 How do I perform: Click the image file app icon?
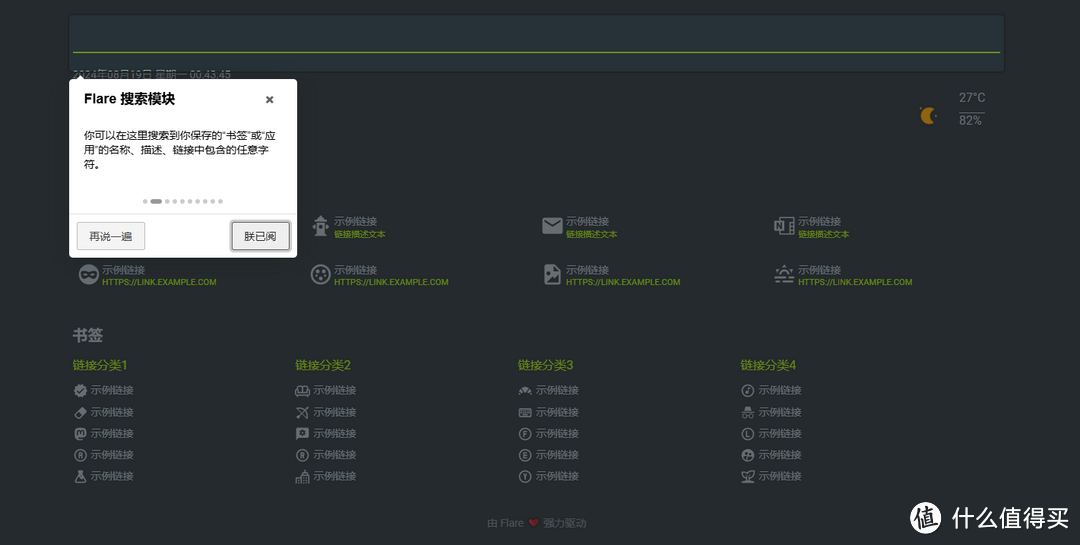[552, 274]
